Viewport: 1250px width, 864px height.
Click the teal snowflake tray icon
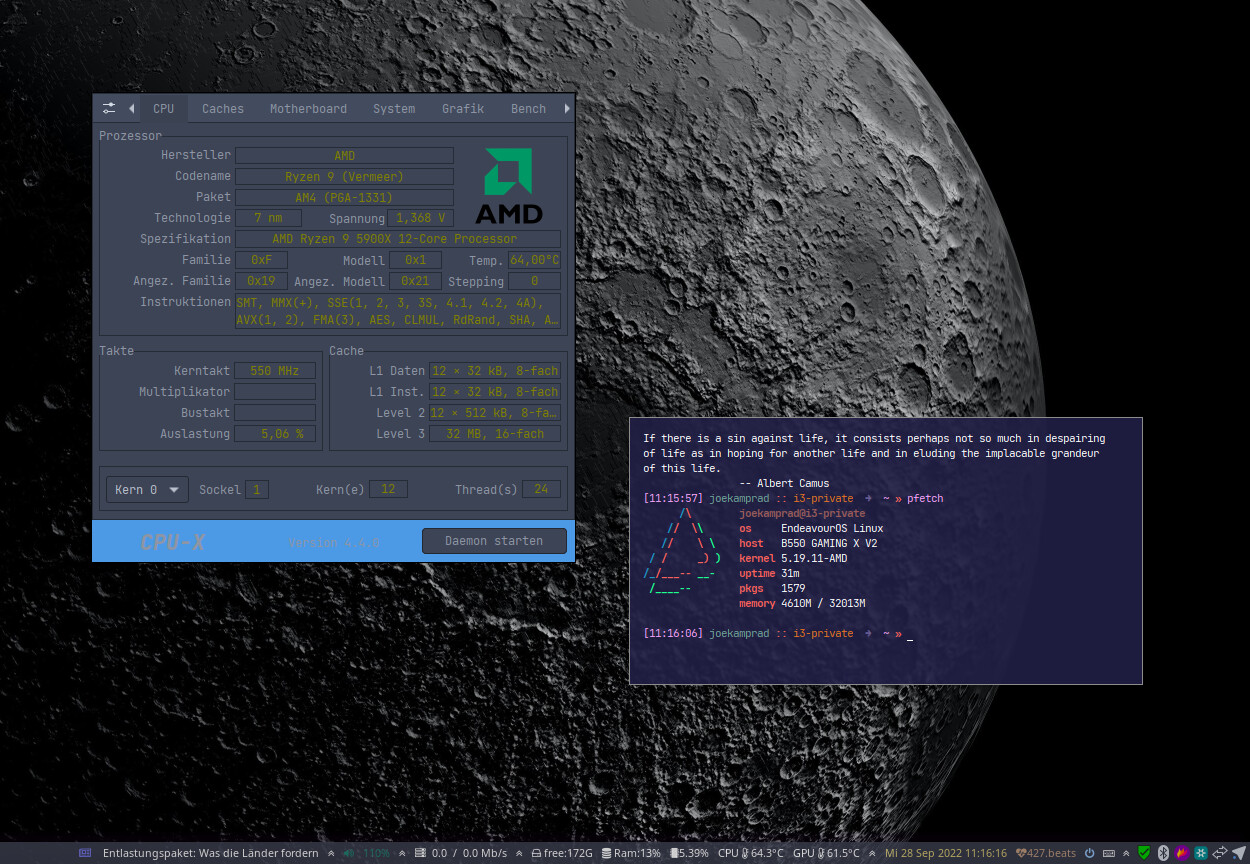tap(1200, 853)
